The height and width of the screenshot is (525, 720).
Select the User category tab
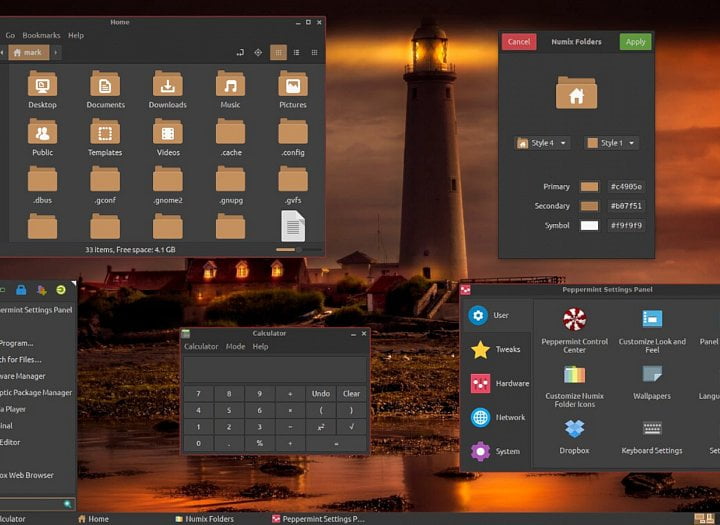coord(497,316)
